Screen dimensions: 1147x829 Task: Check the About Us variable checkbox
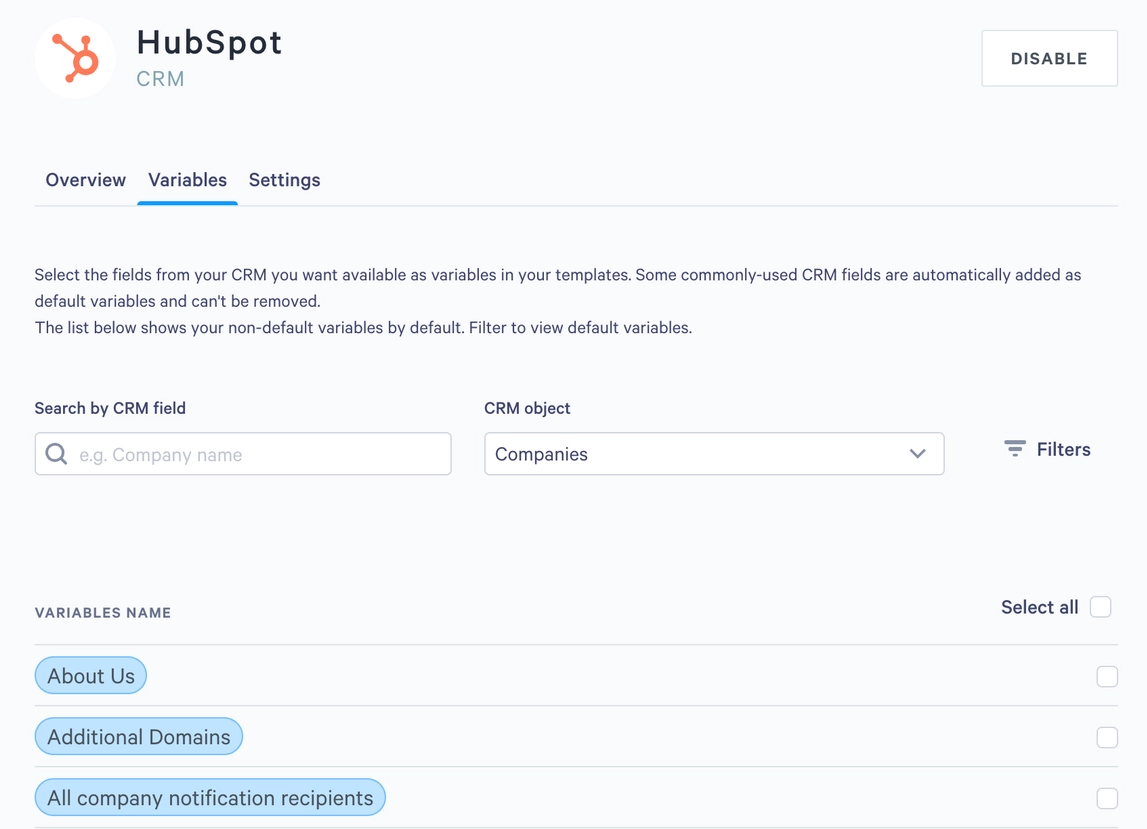point(1107,676)
